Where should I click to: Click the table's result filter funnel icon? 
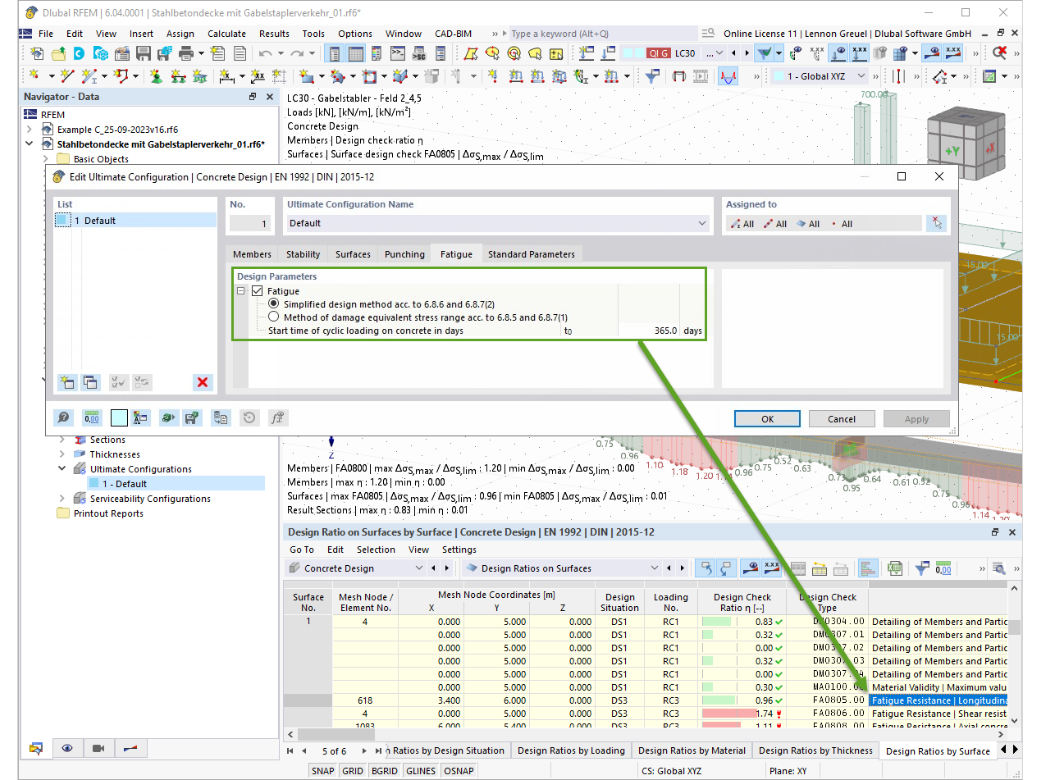(921, 568)
